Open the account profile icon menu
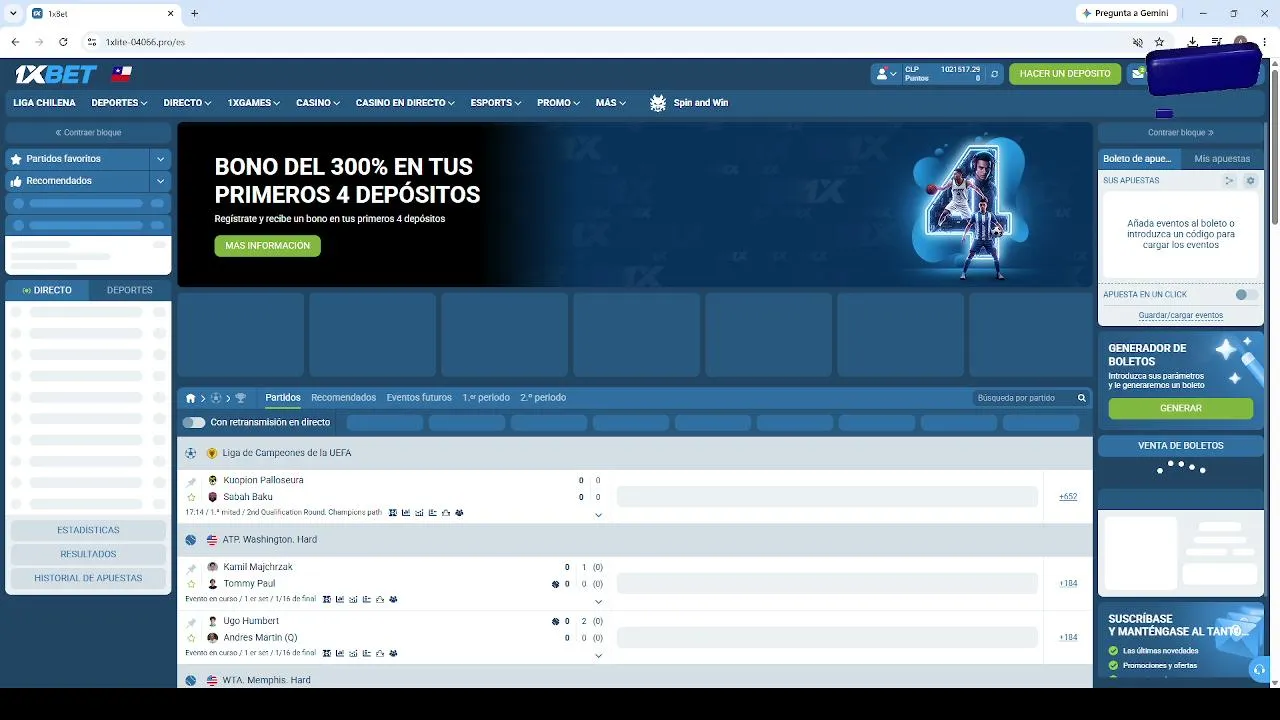Image resolution: width=1280 pixels, height=720 pixels. (886, 74)
